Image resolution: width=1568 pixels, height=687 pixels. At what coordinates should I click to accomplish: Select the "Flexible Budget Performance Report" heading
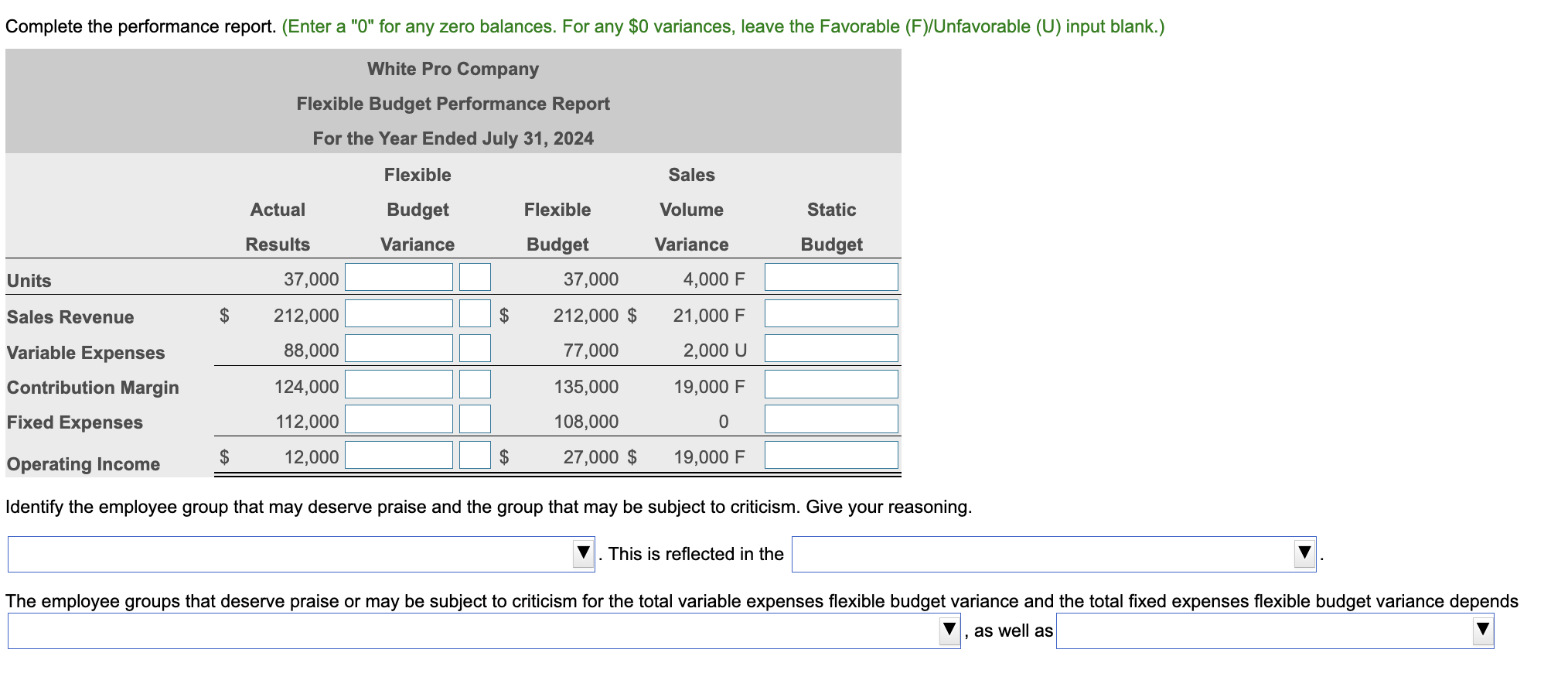tap(453, 104)
